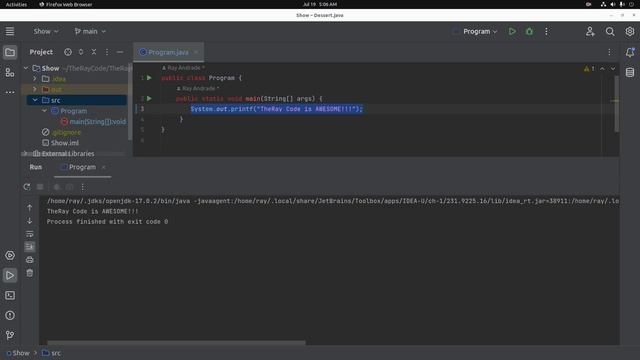Screen dimensions: 640x360
Task: Open more run actions menu
Action: click(547, 31)
